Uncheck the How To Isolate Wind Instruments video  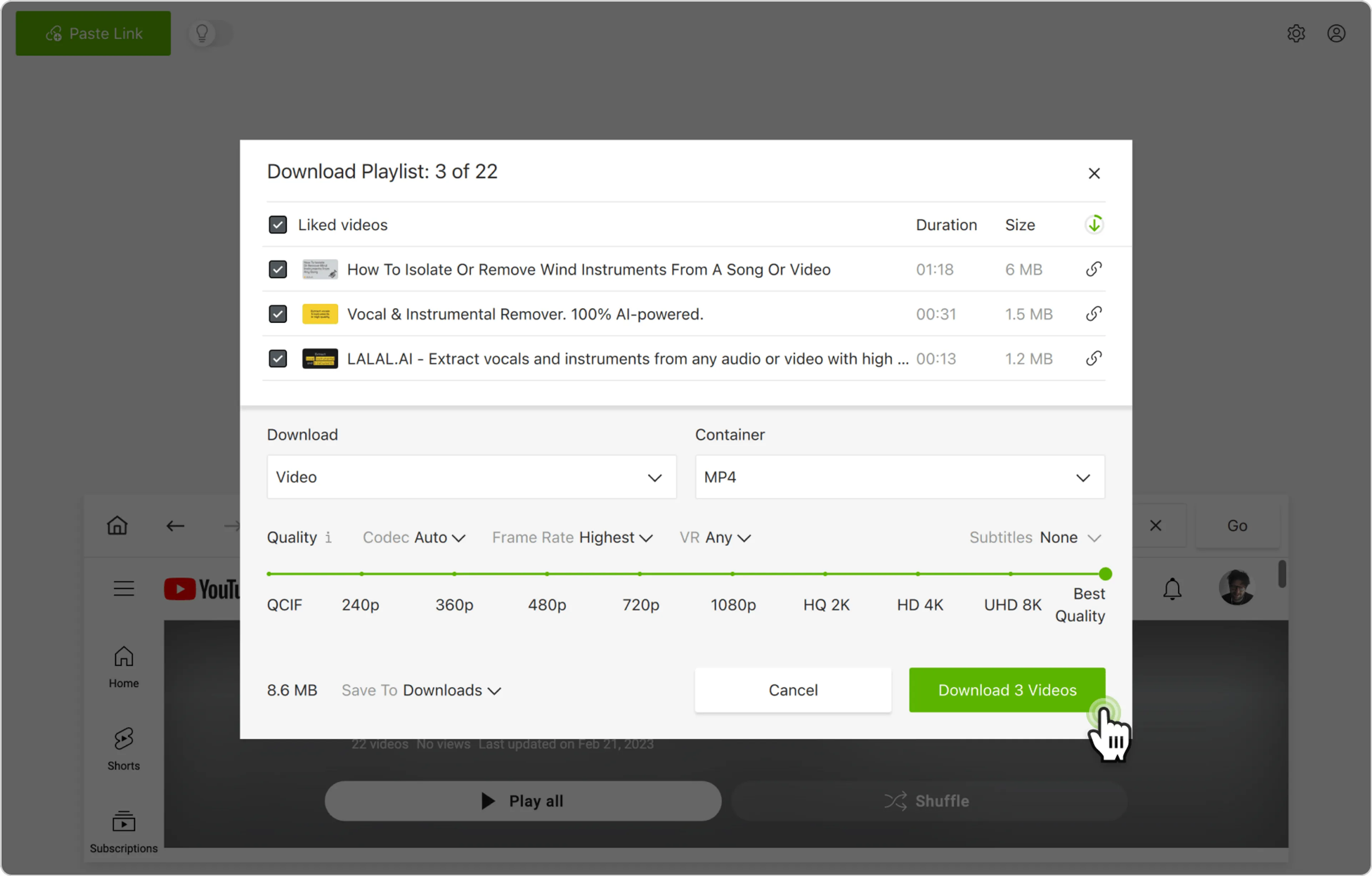pos(278,269)
